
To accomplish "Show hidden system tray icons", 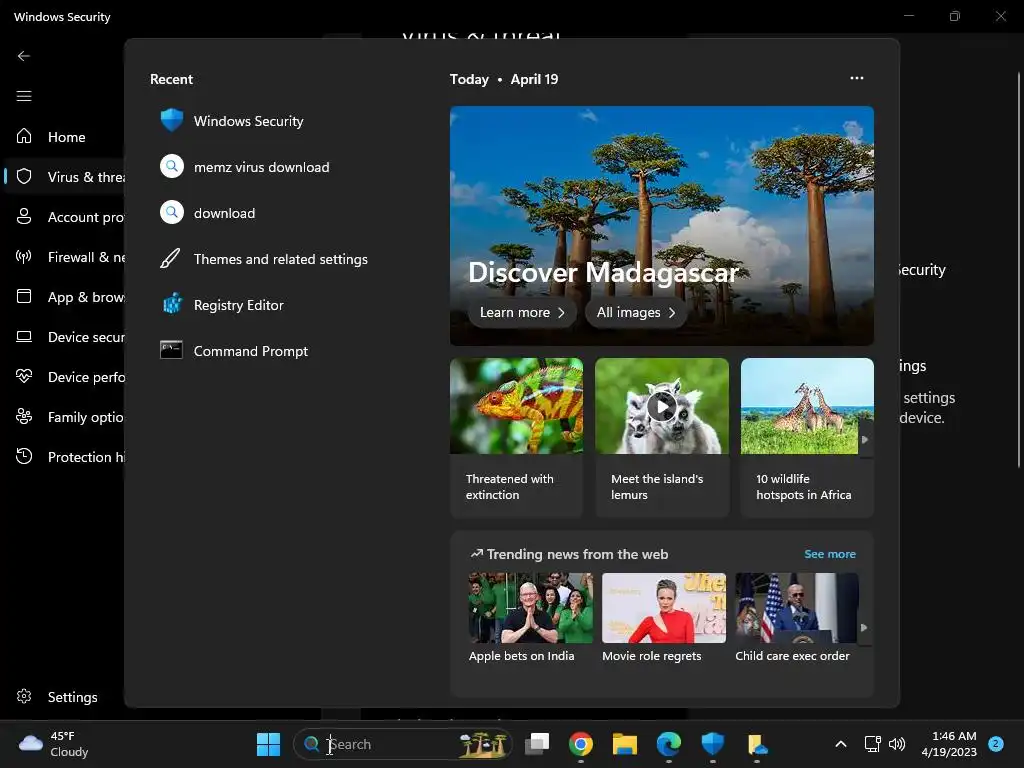I will pyautogui.click(x=841, y=744).
